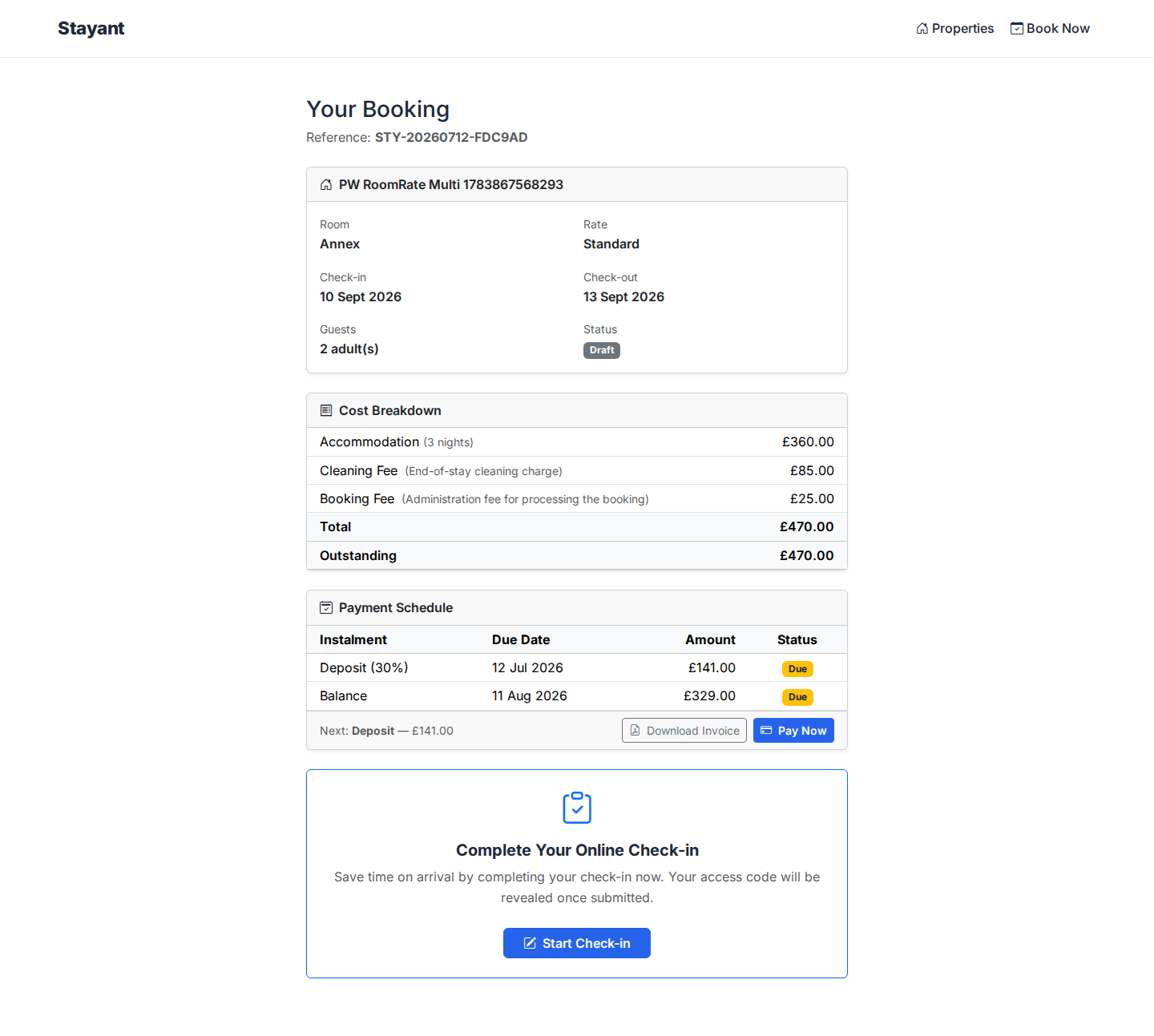The width and height of the screenshot is (1154, 1036).
Task: Click the PDF icon in Download Invoice
Action: 635,730
